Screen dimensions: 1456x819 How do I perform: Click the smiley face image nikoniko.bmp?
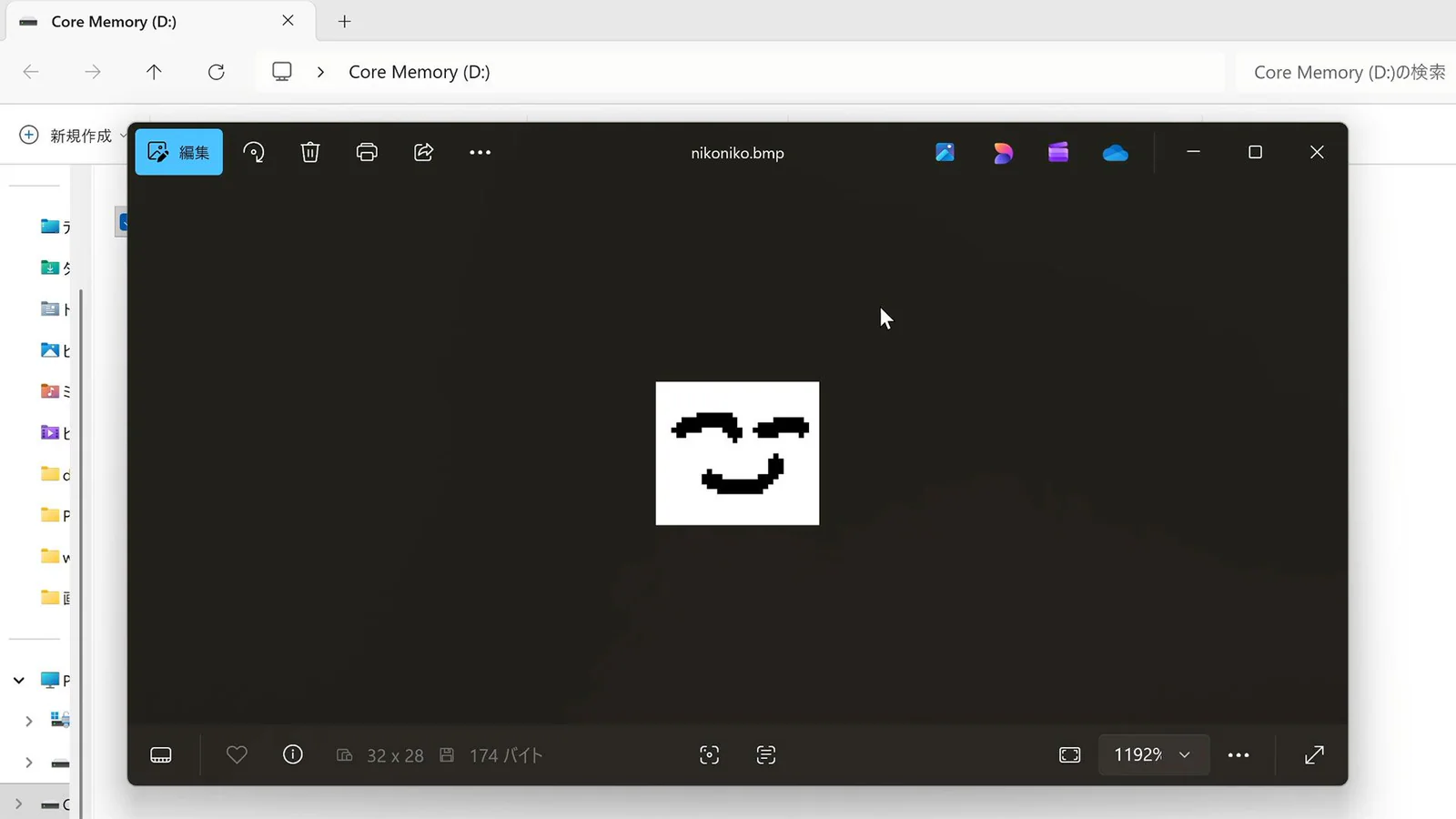(x=737, y=453)
